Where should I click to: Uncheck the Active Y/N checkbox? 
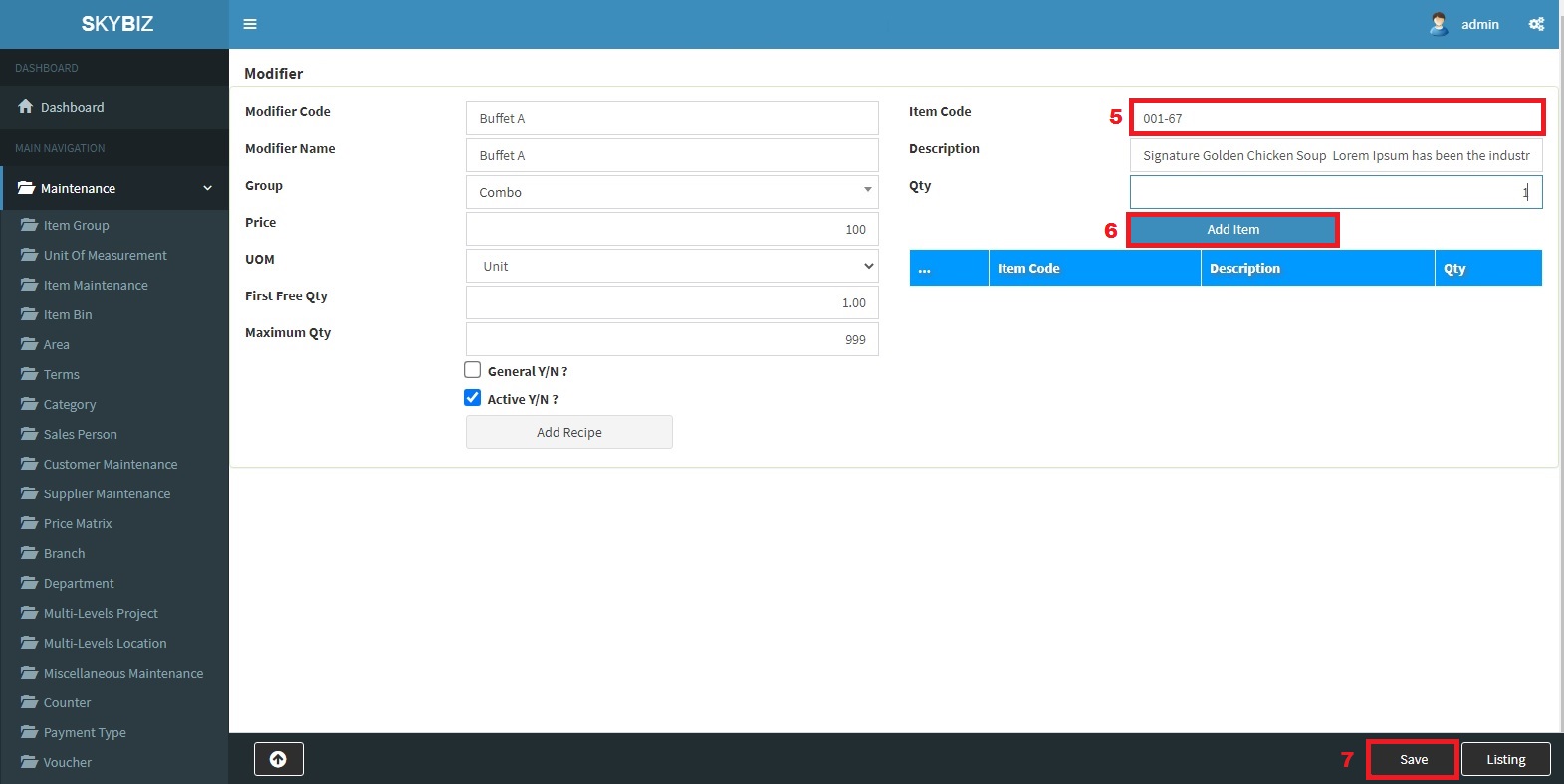473,398
